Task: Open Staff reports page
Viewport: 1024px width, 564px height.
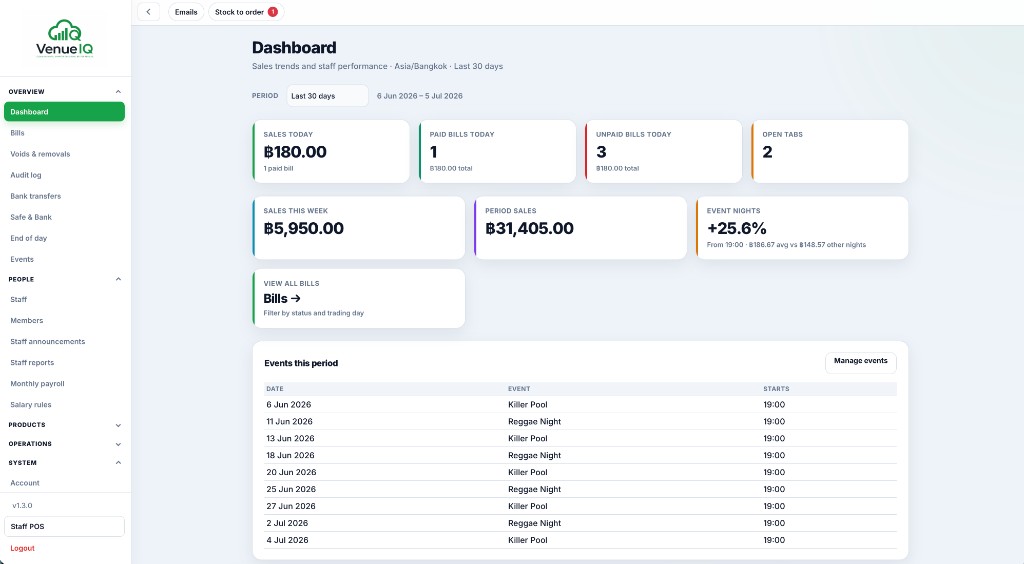Action: pos(64,362)
